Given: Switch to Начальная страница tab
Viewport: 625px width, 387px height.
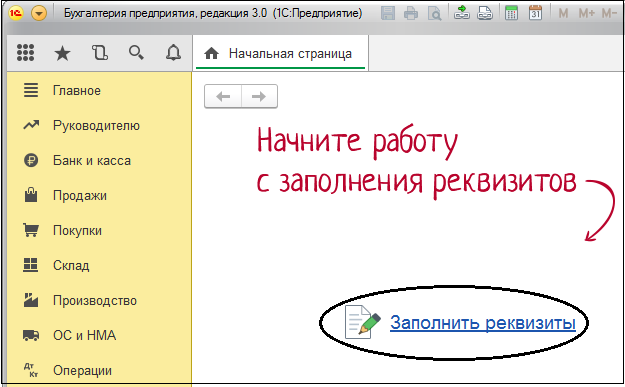Looking at the screenshot, I should (x=280, y=53).
